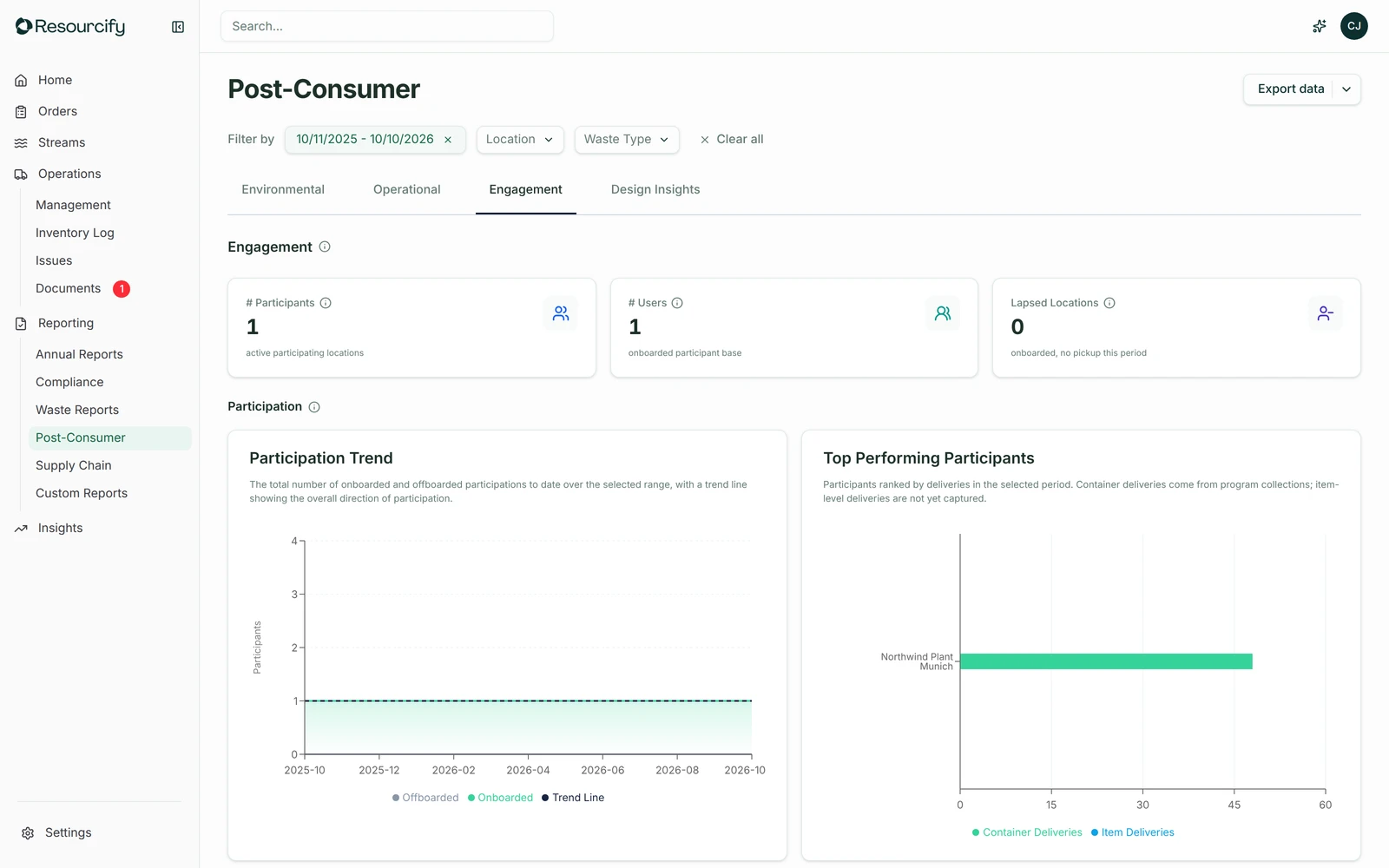Screen dimensions: 1389x868
Task: Open the date range 10/11/2025 - 10/10/2026 picker
Action: click(365, 140)
